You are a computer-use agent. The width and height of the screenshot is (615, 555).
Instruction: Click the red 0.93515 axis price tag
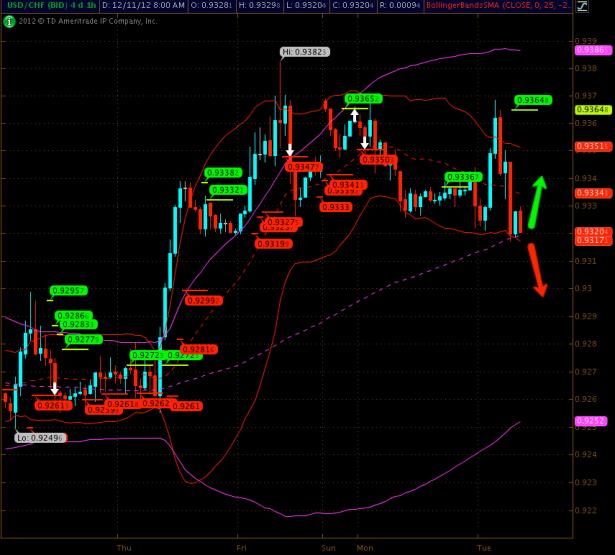pos(593,146)
